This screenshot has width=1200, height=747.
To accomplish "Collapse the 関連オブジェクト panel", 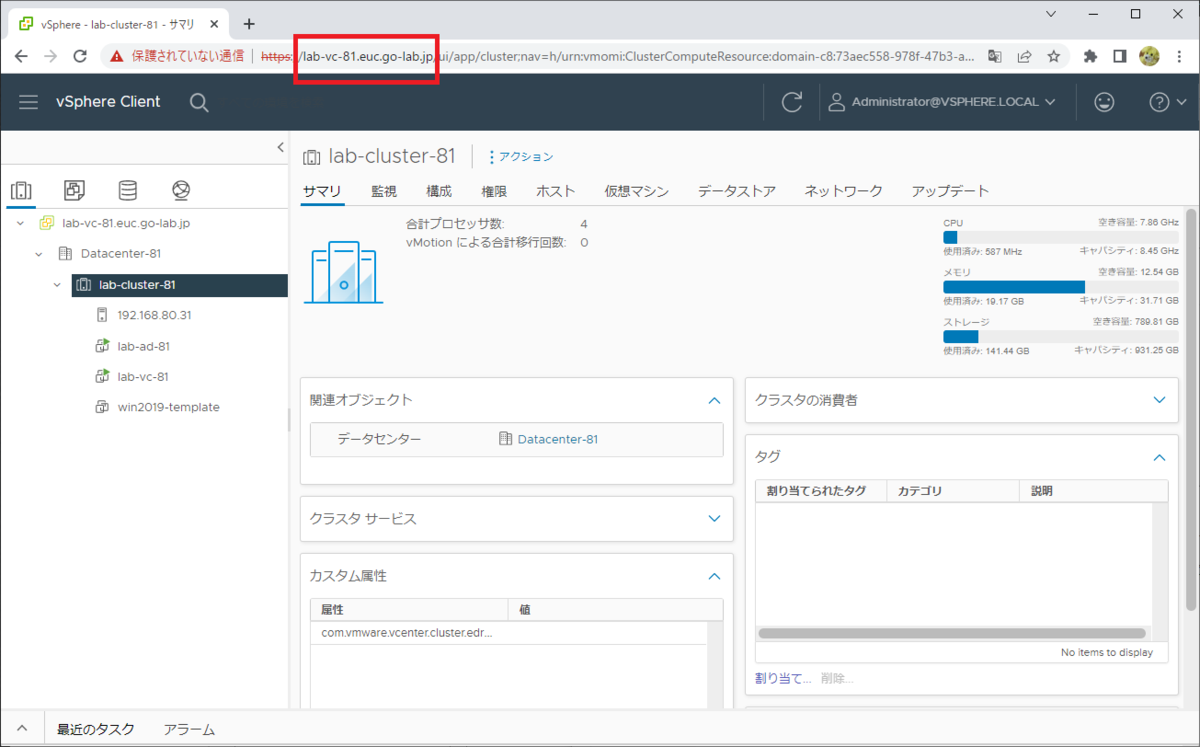I will (x=714, y=400).
